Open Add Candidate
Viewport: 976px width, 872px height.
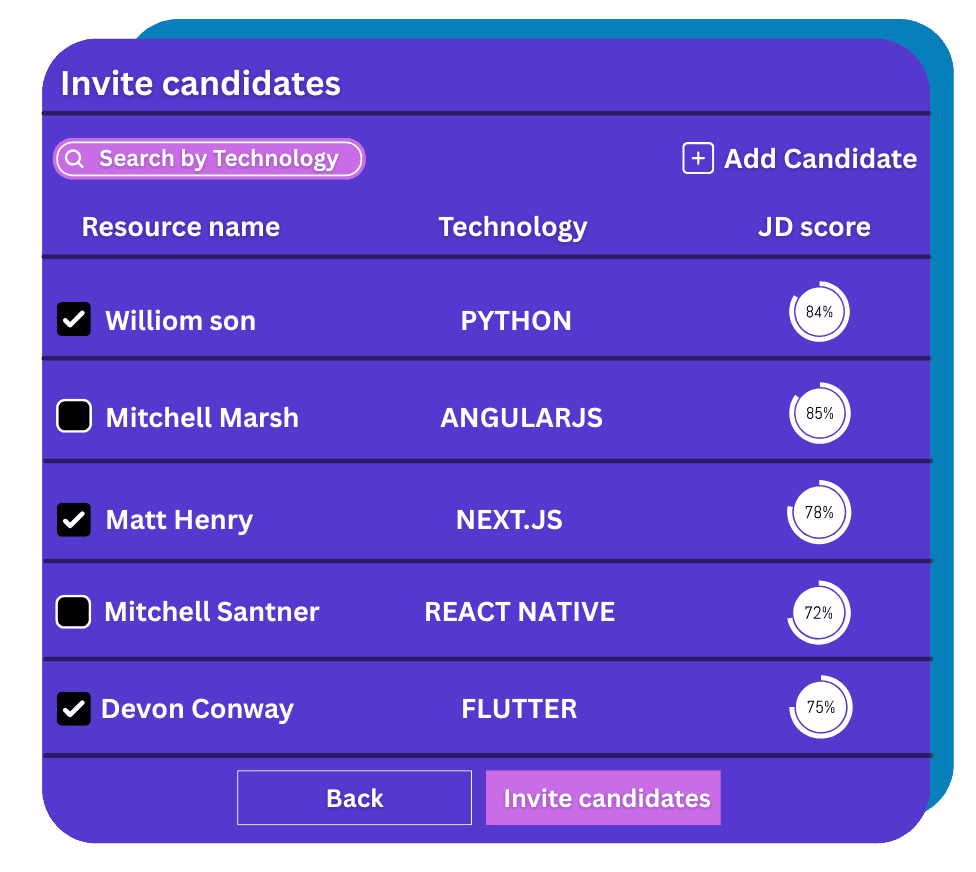820,158
